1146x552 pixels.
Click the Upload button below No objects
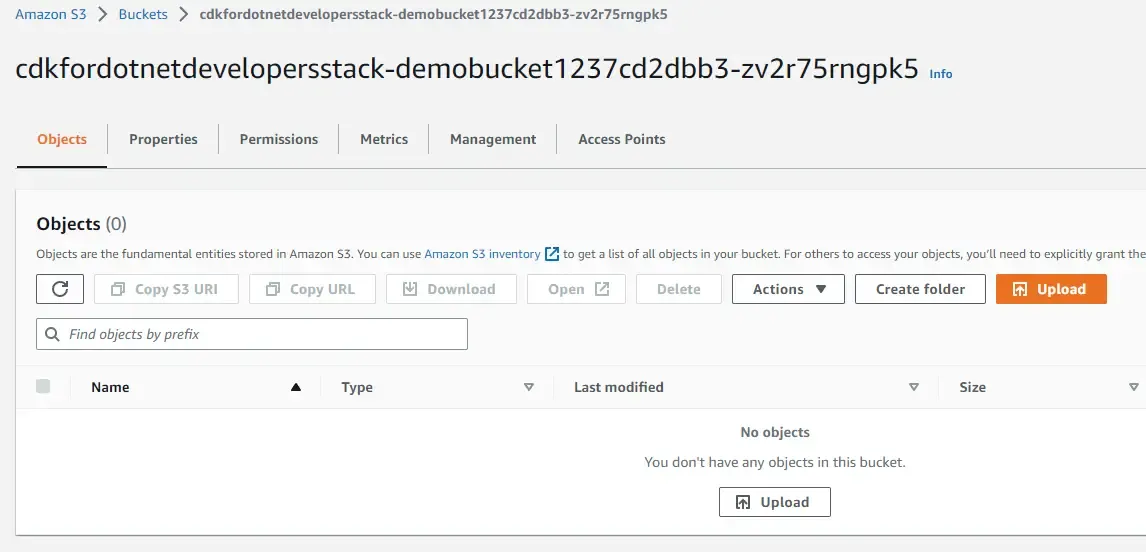(775, 502)
